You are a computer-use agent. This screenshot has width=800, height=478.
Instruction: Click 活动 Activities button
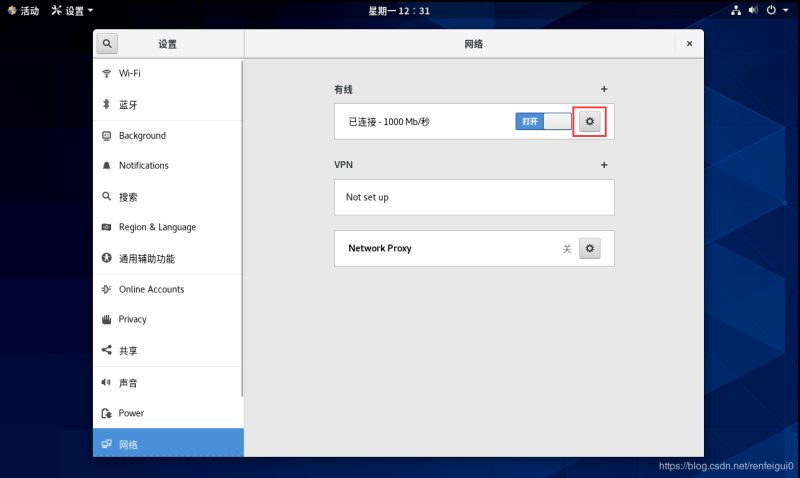pos(23,10)
